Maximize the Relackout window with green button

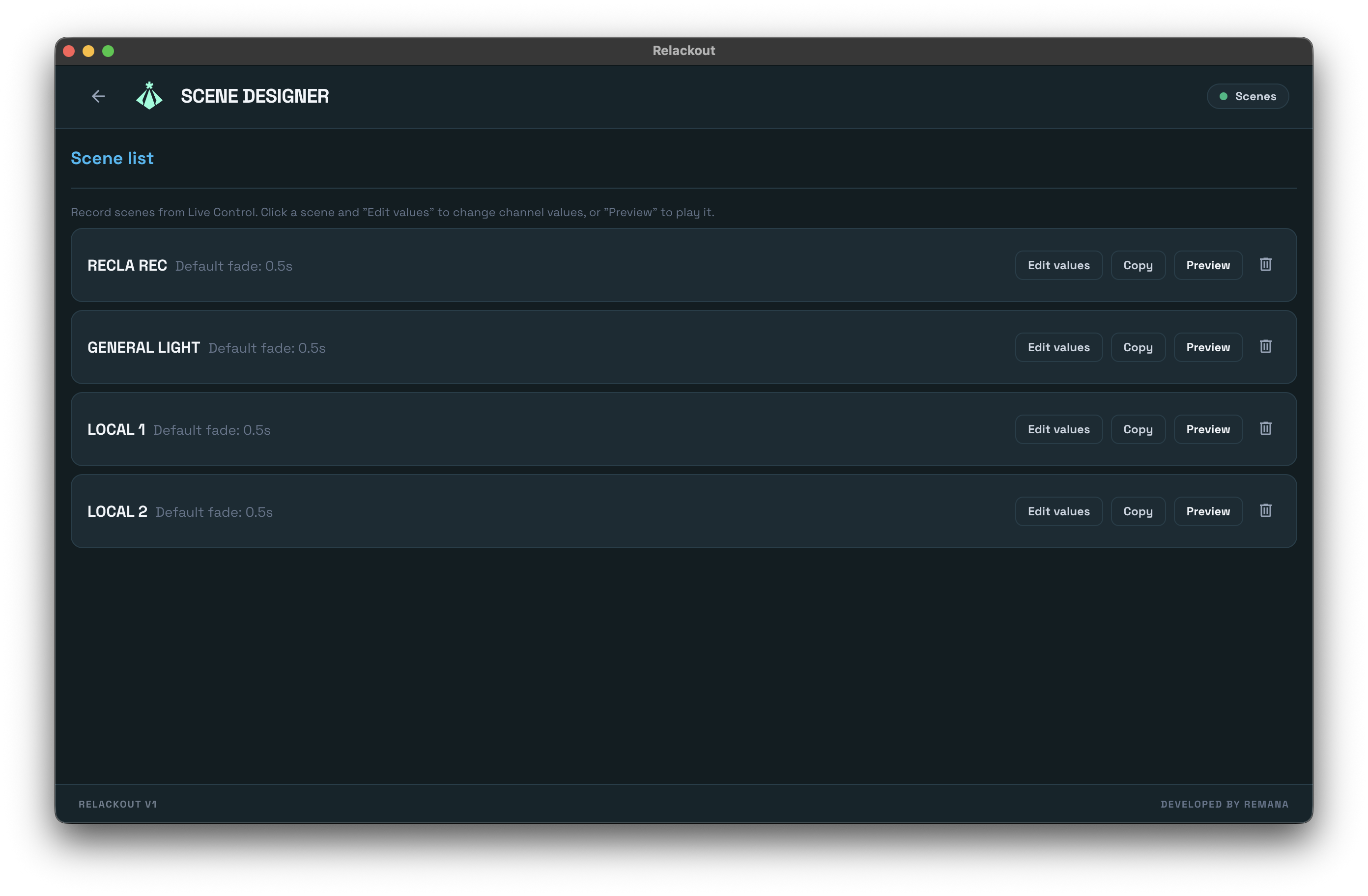(x=108, y=51)
